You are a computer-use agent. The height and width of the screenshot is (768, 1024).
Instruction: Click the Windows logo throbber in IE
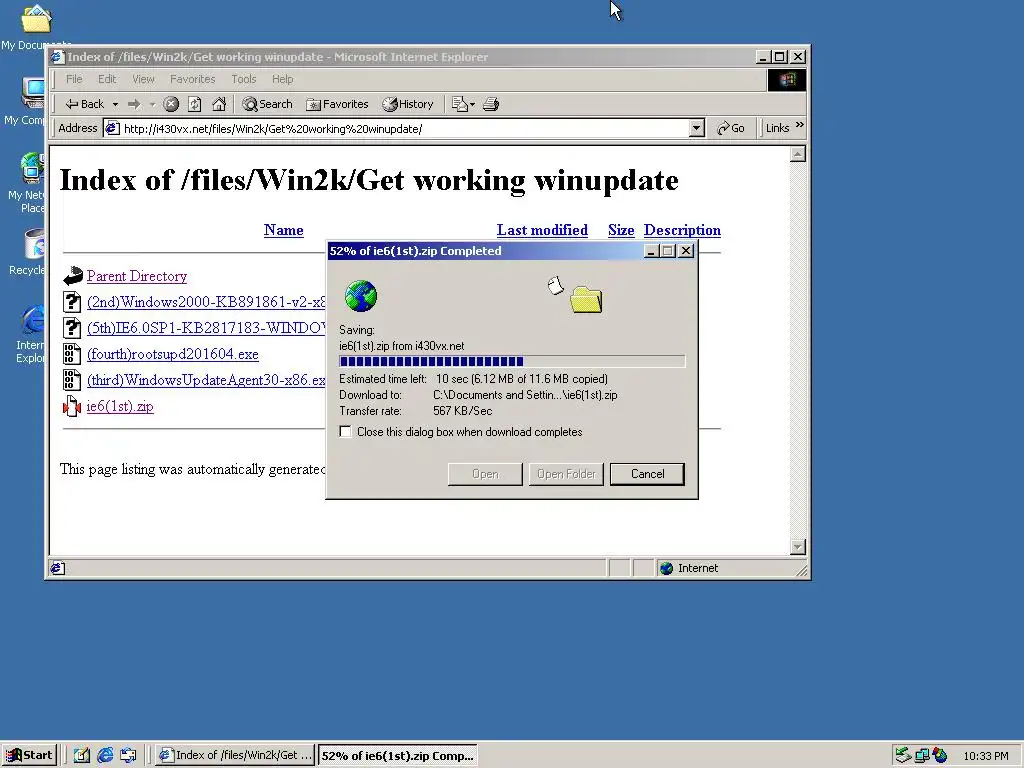pos(787,80)
